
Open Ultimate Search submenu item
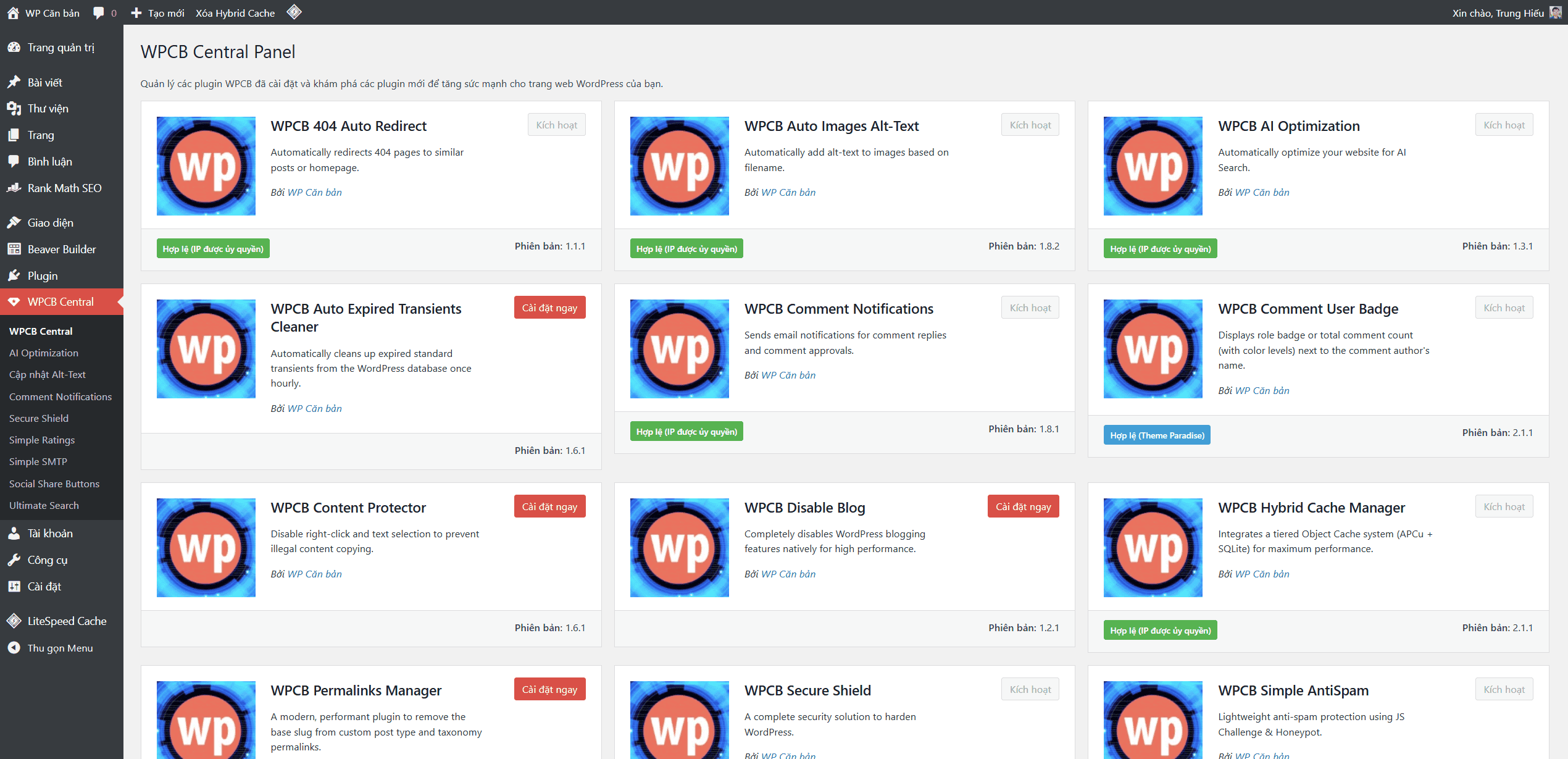(44, 505)
